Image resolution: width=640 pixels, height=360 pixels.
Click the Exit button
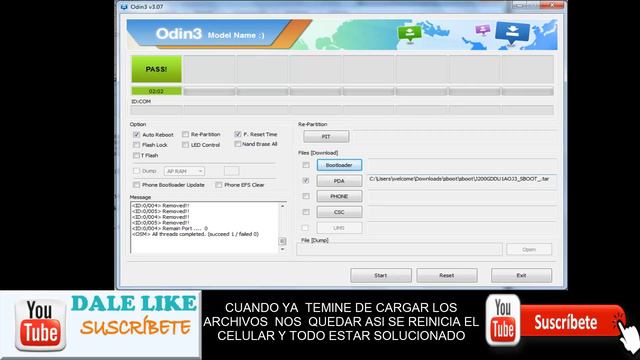[x=522, y=276]
